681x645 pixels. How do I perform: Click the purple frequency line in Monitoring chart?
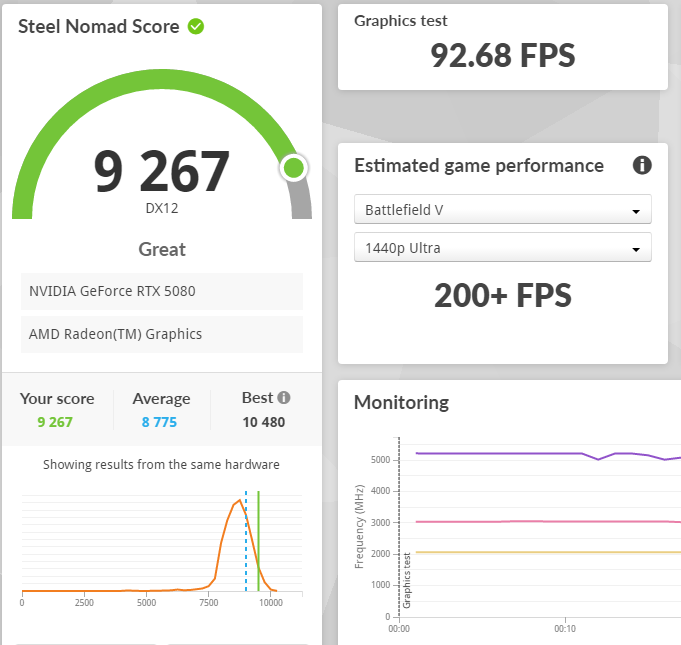pos(500,453)
